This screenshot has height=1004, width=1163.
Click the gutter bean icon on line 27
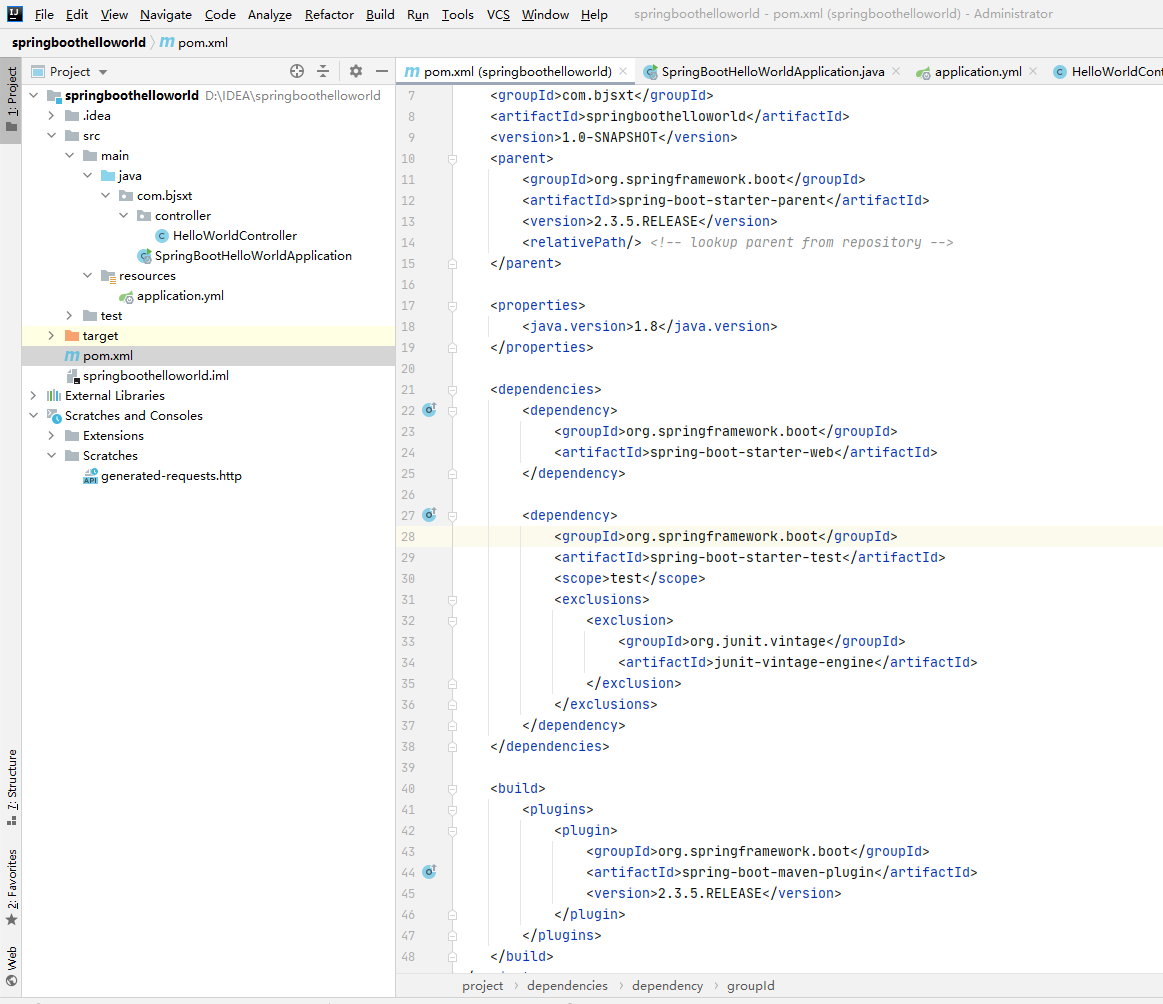click(x=429, y=515)
